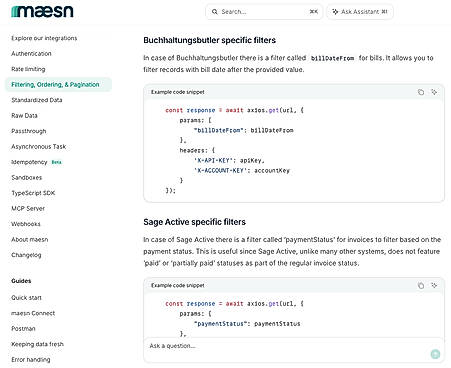Open Raw Data page
Screen dimensions: 451x368
(x=24, y=115)
